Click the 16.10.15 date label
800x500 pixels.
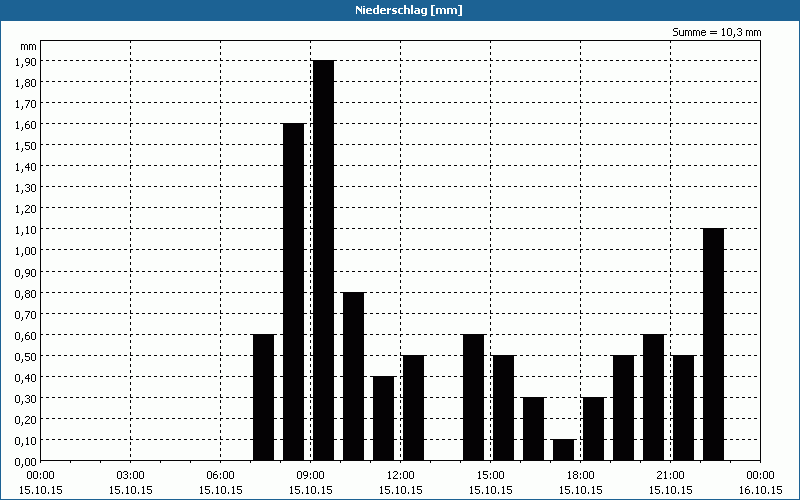click(x=760, y=490)
